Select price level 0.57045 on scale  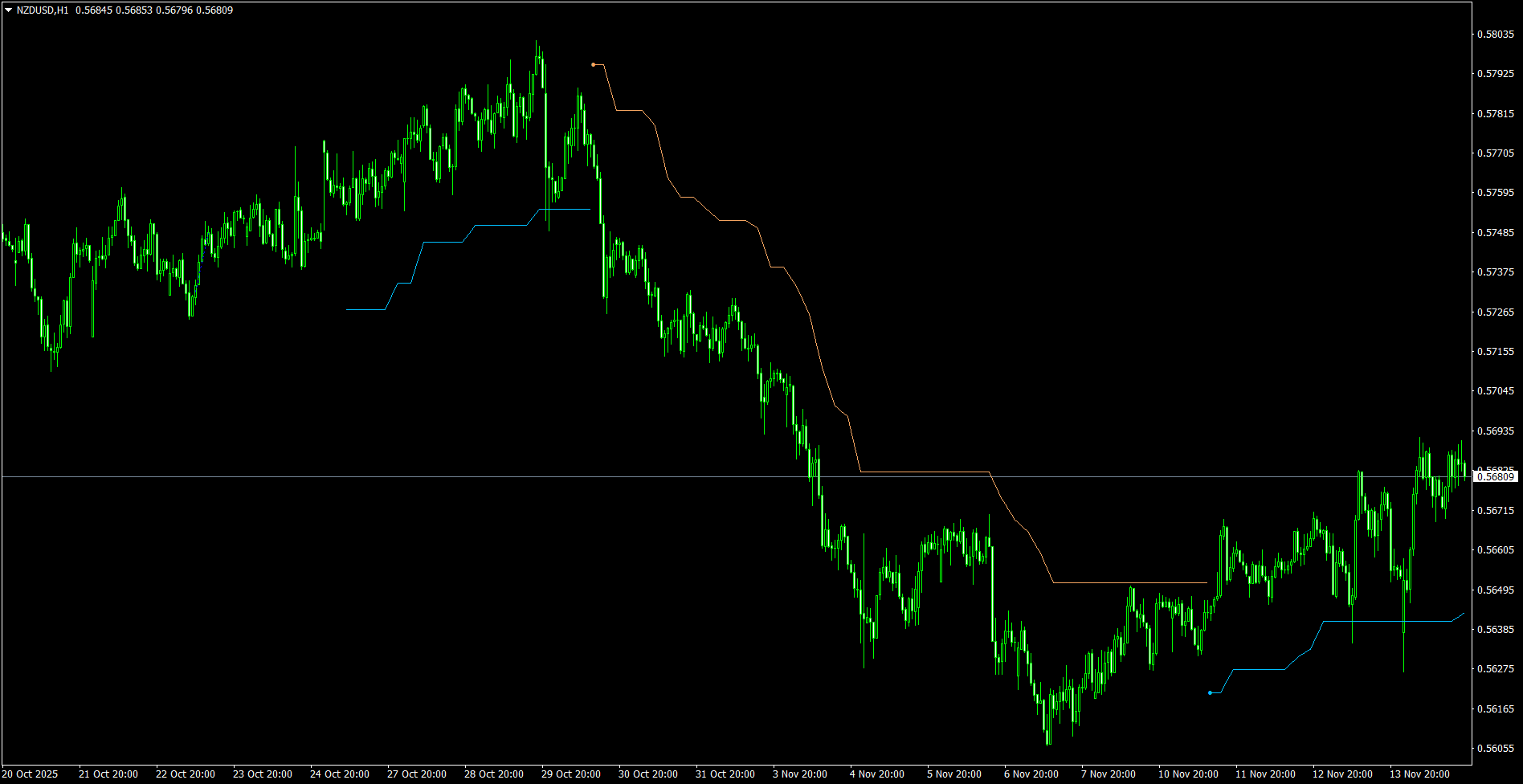(1496, 391)
